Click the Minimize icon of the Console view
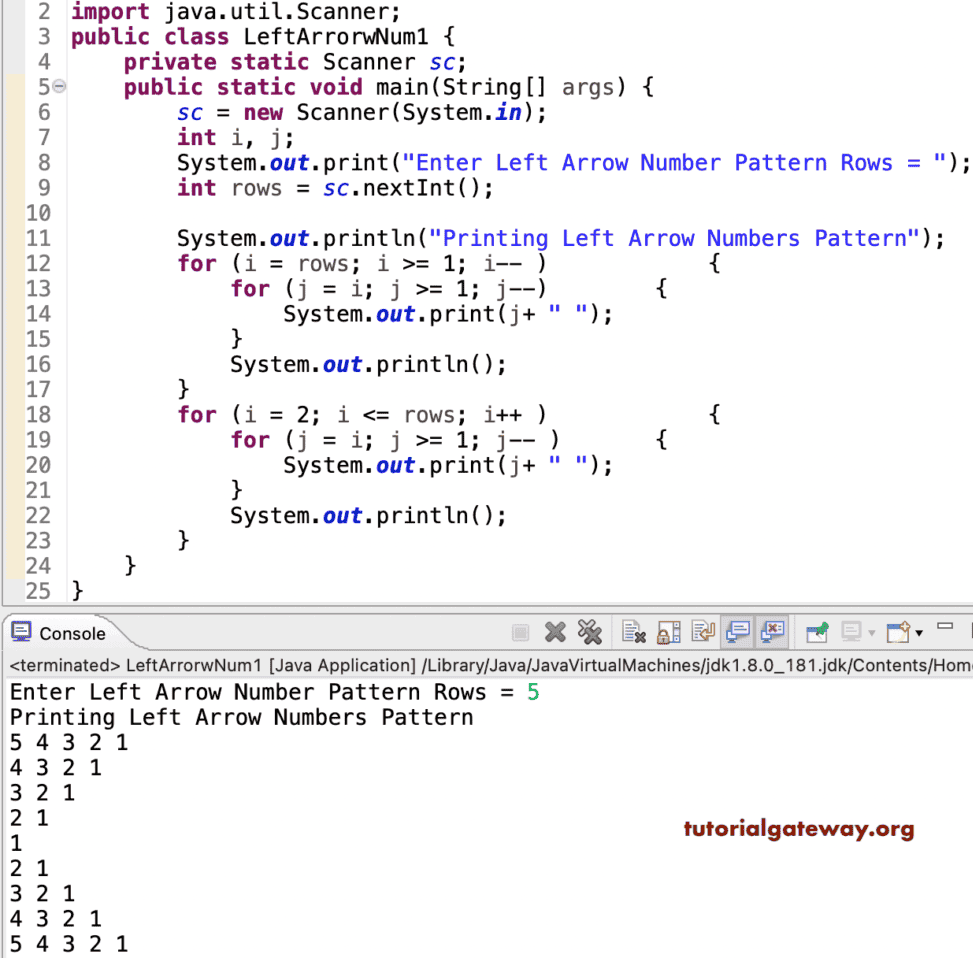The height and width of the screenshot is (958, 973). tap(947, 628)
